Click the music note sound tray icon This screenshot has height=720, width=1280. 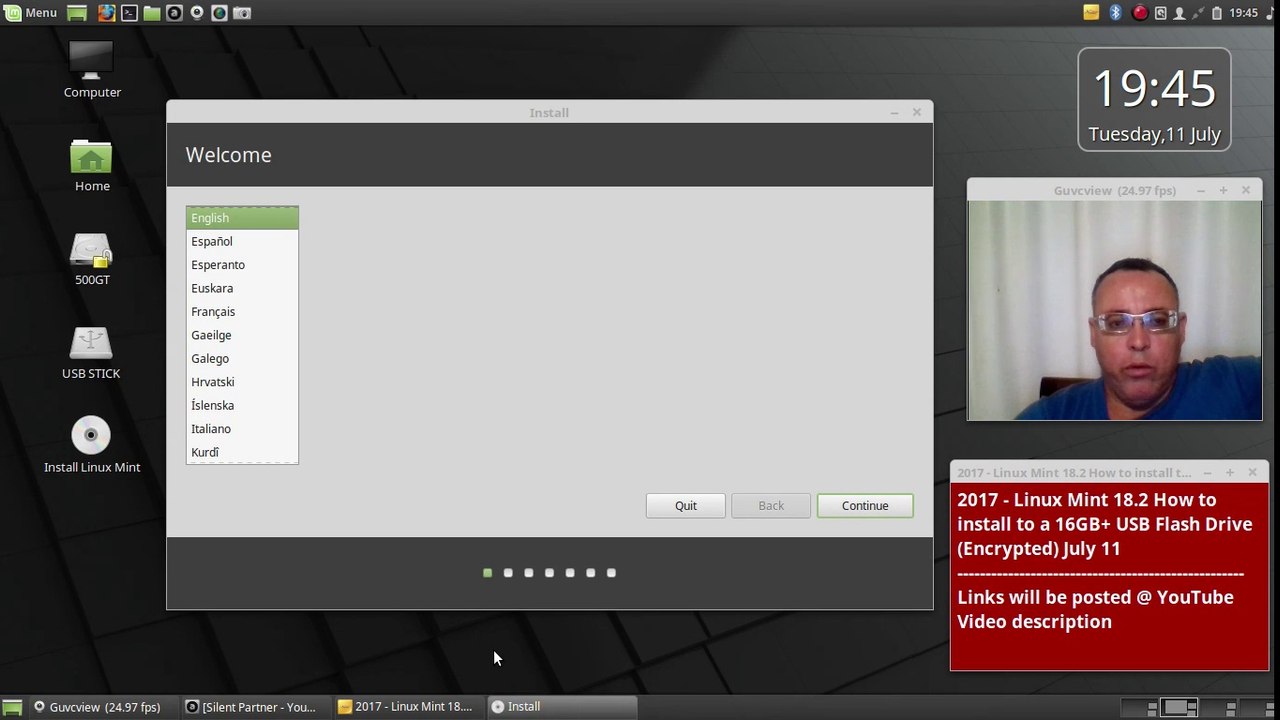tap(1269, 13)
